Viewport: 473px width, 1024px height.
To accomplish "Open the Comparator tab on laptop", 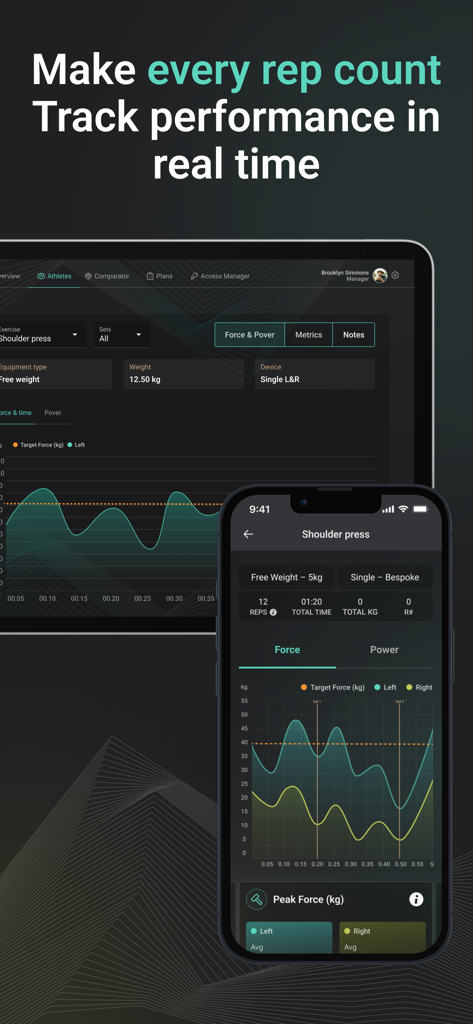I will (107, 276).
